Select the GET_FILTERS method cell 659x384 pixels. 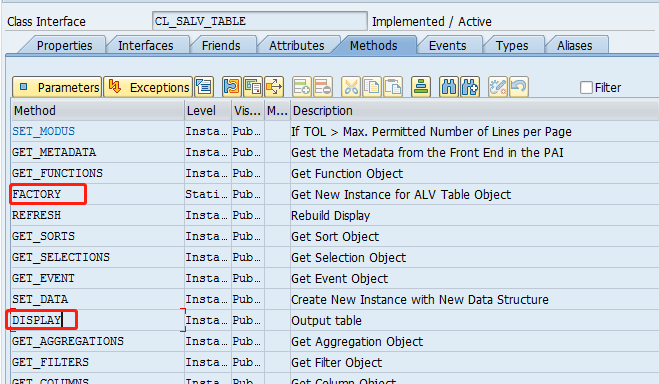click(98, 362)
